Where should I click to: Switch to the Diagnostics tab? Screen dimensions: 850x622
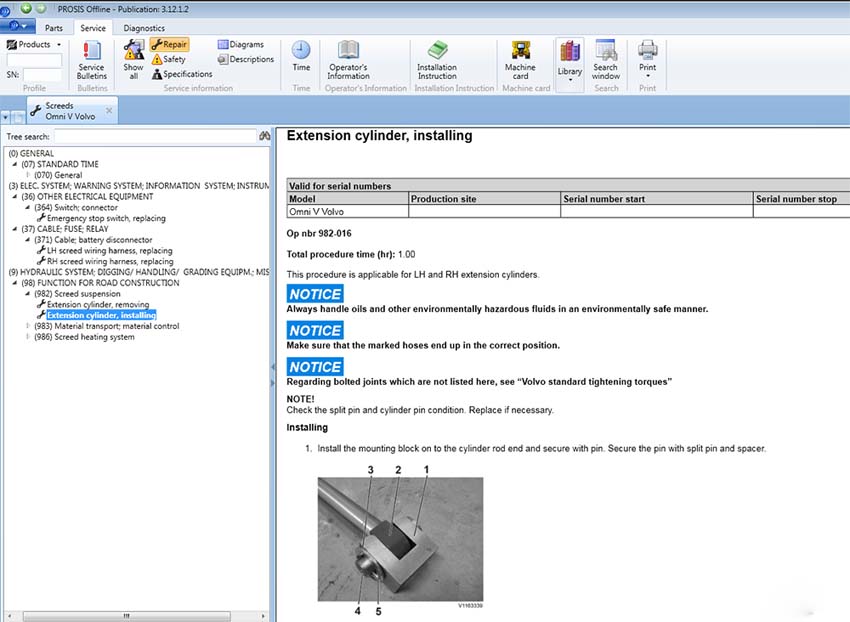[x=144, y=28]
